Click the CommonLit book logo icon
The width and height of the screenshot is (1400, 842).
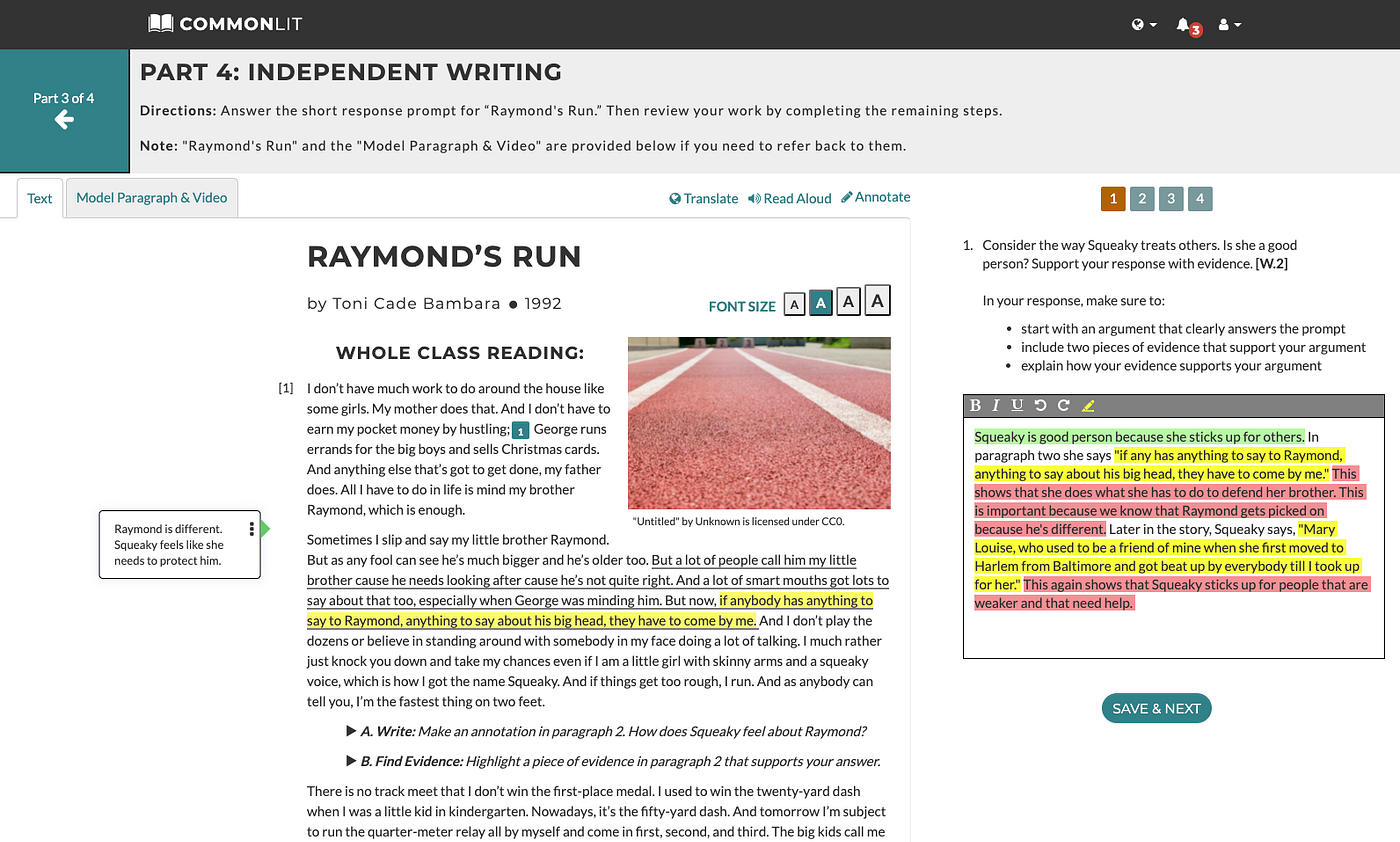pos(160,23)
